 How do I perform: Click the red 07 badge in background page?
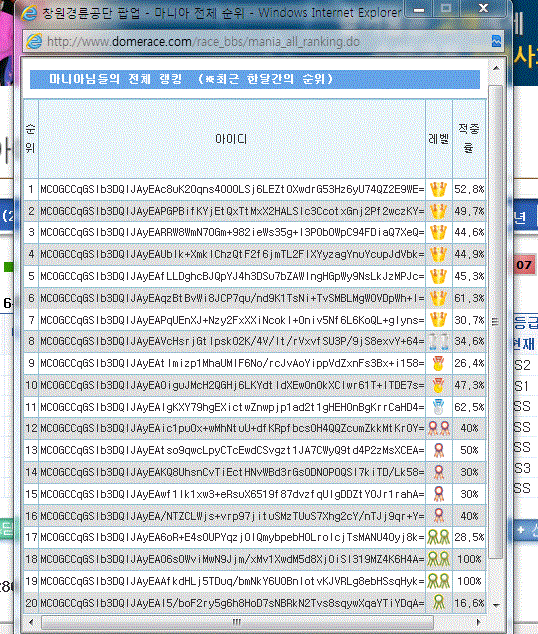tap(524, 265)
